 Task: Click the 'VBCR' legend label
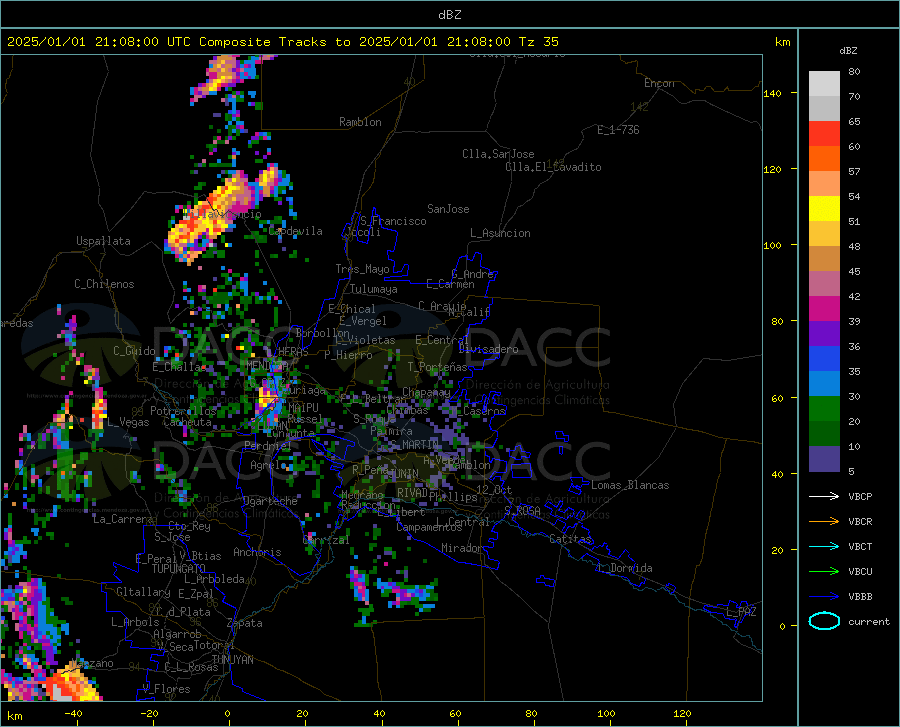tap(860, 522)
